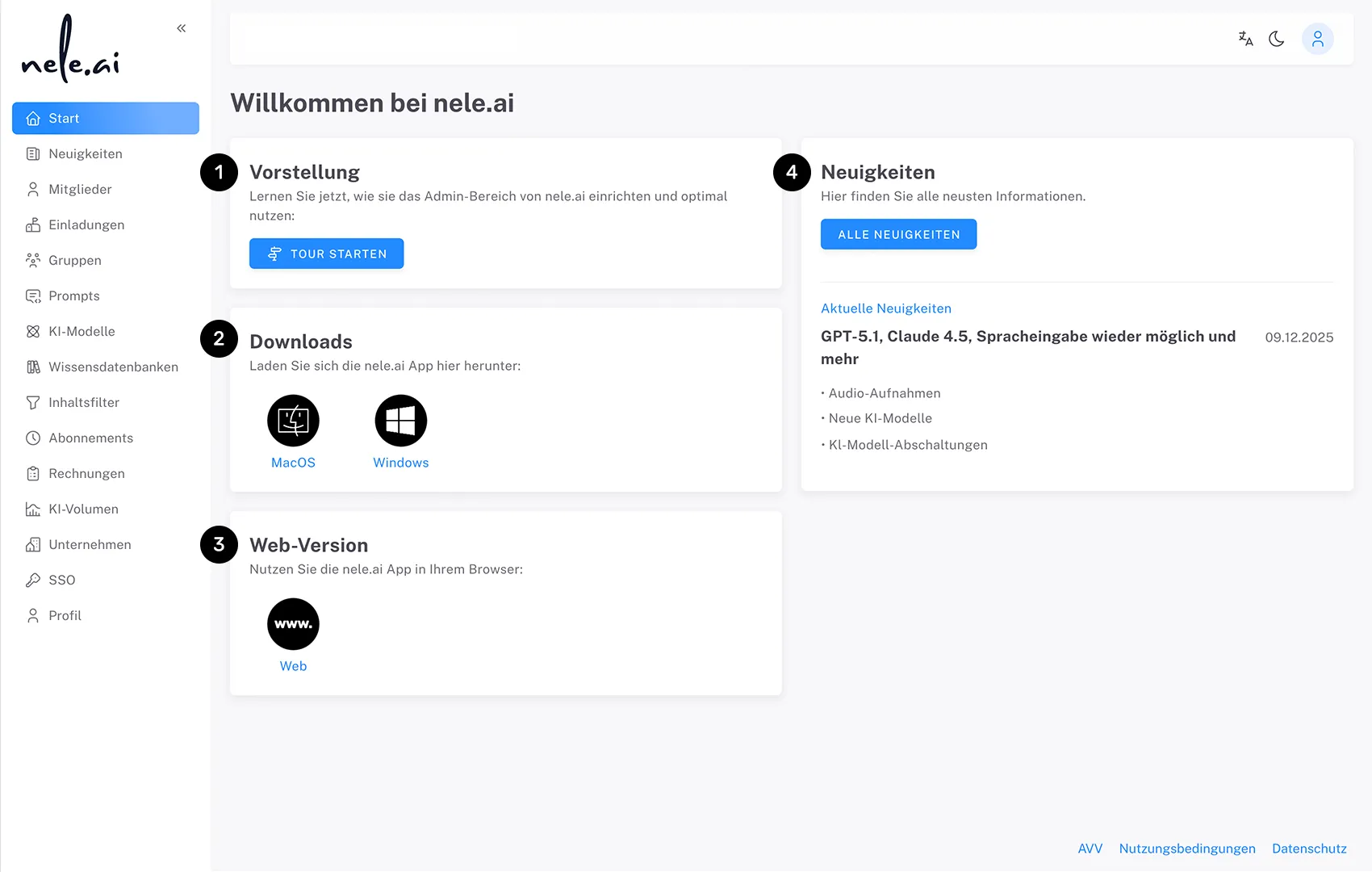Viewport: 1372px width, 872px height.
Task: Select the Inhaltsfilter filter icon
Action: coord(33,402)
